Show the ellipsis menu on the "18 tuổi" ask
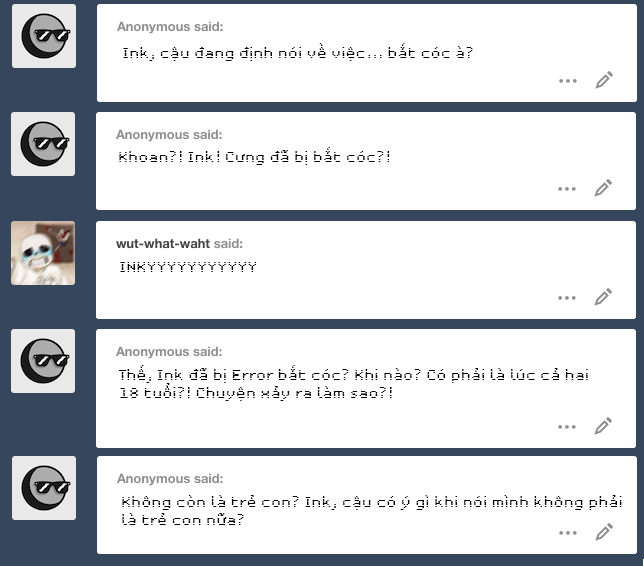 click(567, 427)
